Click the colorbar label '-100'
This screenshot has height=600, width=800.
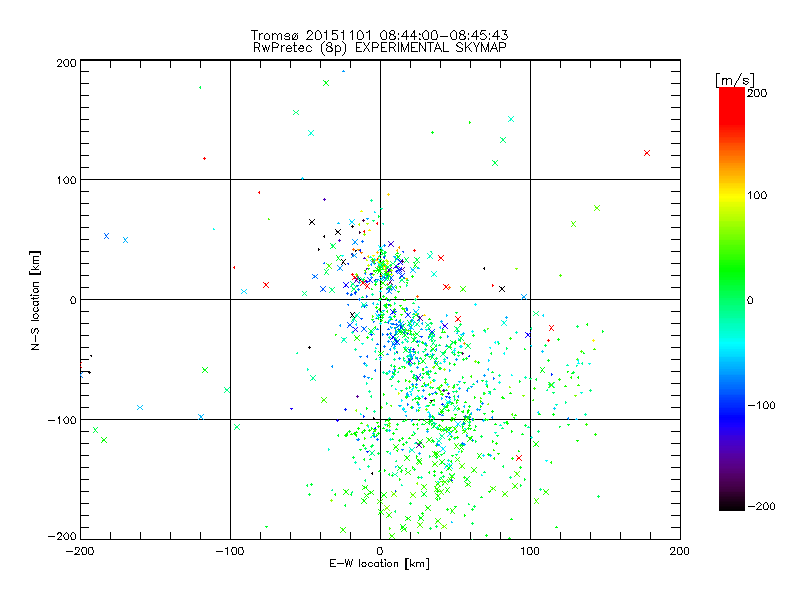tap(761, 405)
